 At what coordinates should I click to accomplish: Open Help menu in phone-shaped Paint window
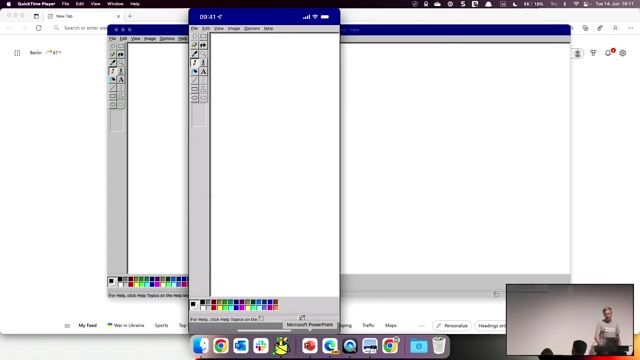pyautogui.click(x=268, y=29)
